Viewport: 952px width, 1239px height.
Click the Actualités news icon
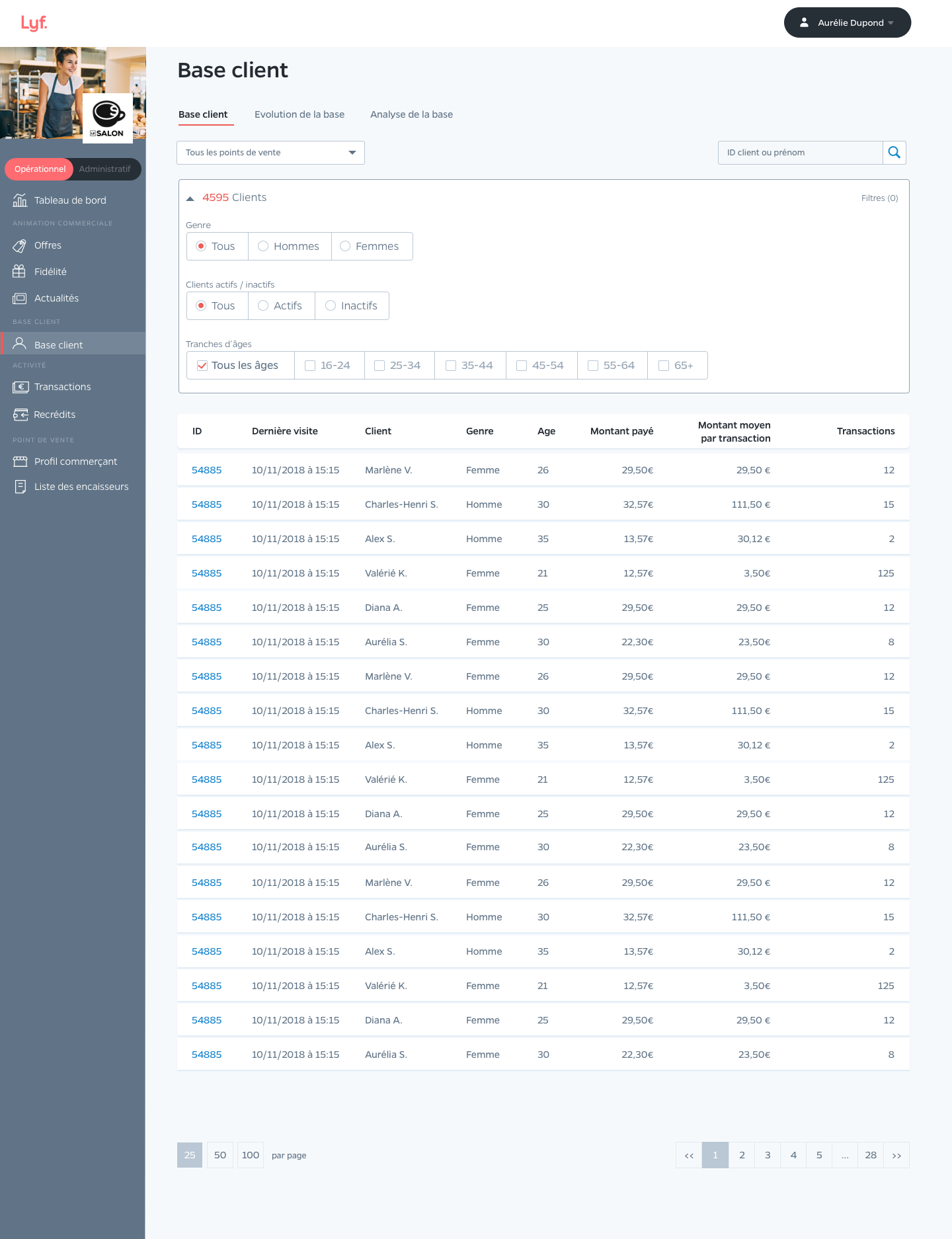20,298
